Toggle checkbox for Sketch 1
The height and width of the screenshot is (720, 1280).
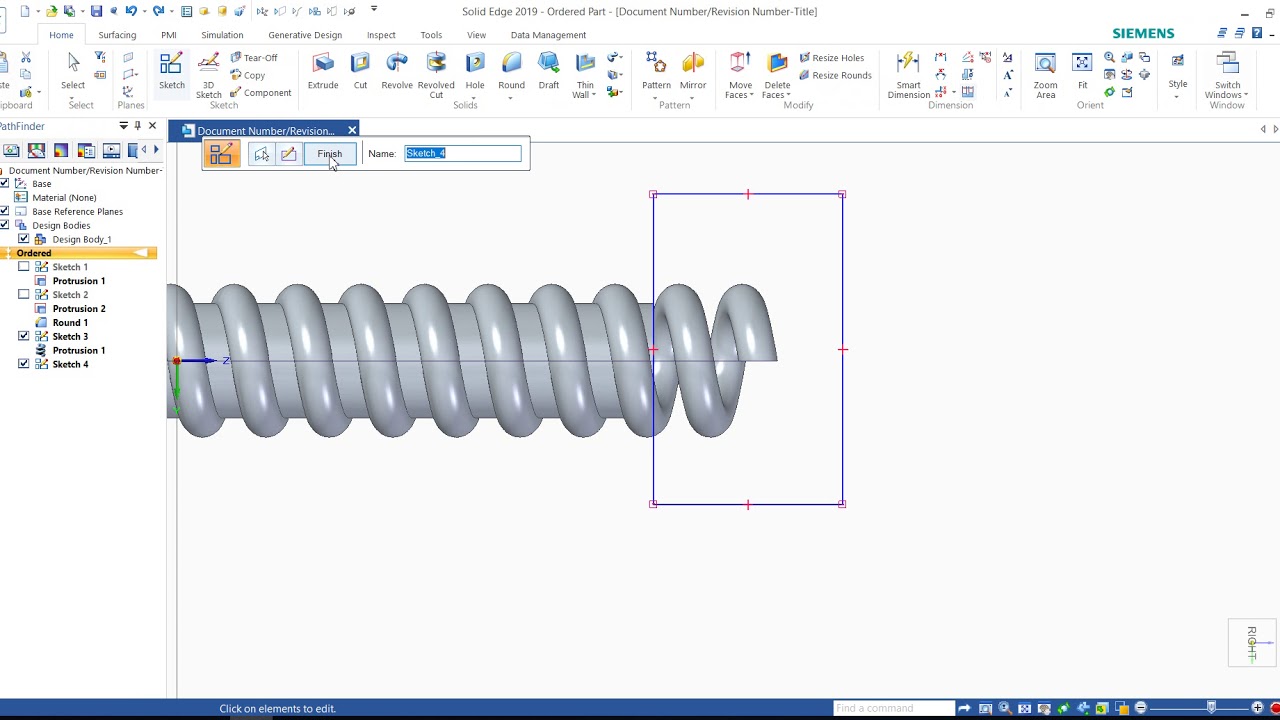(24, 267)
